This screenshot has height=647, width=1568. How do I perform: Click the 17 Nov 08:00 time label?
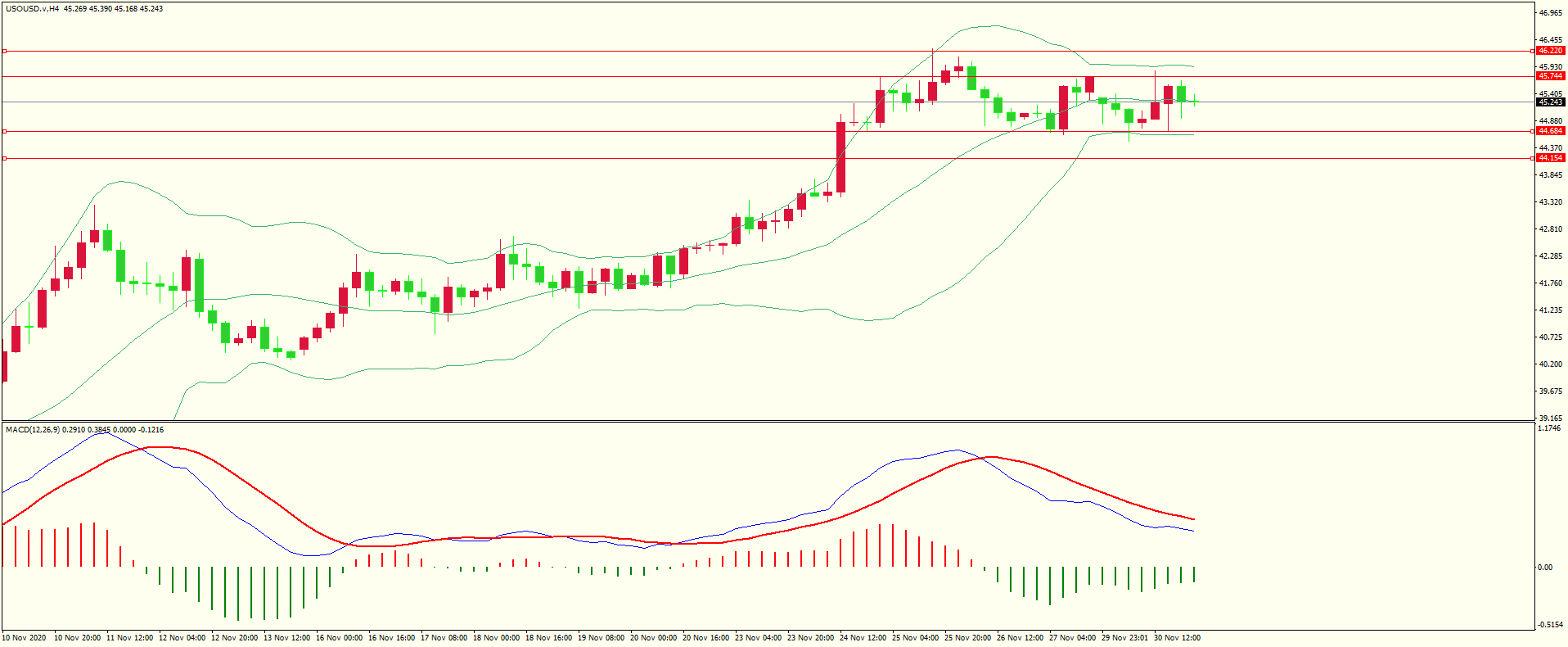tap(444, 638)
